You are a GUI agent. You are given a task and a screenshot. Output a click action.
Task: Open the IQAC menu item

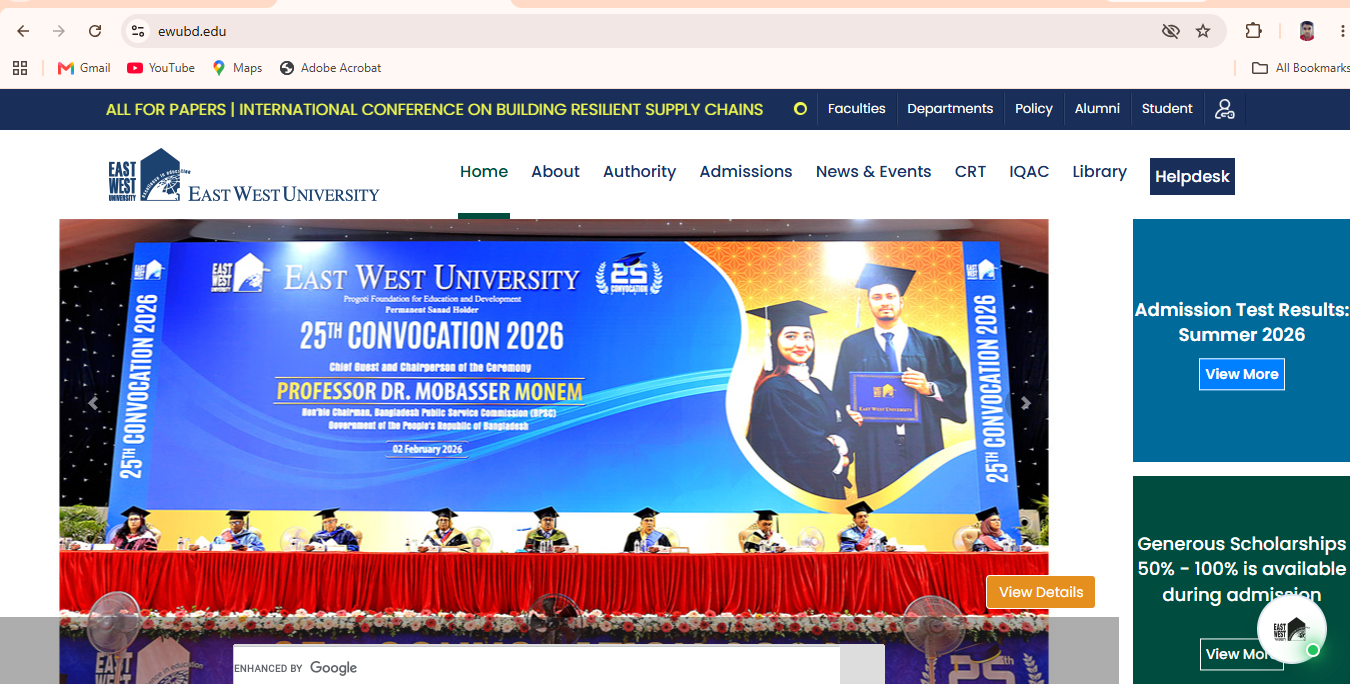tap(1029, 172)
